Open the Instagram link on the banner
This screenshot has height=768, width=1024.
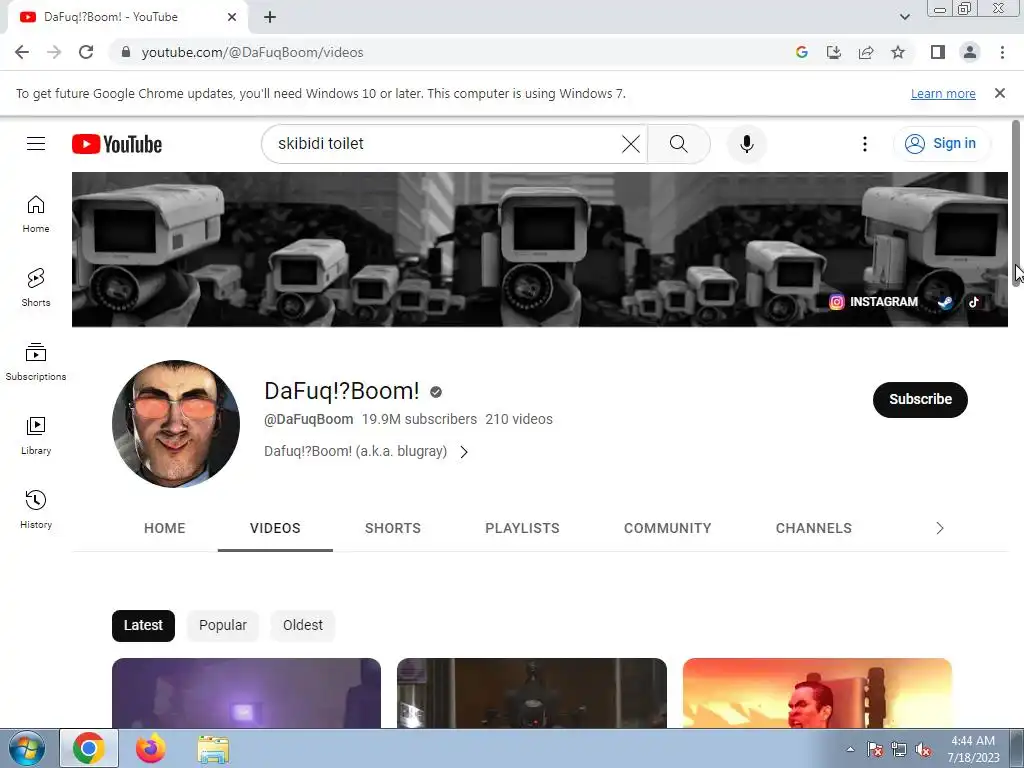[x=873, y=302]
